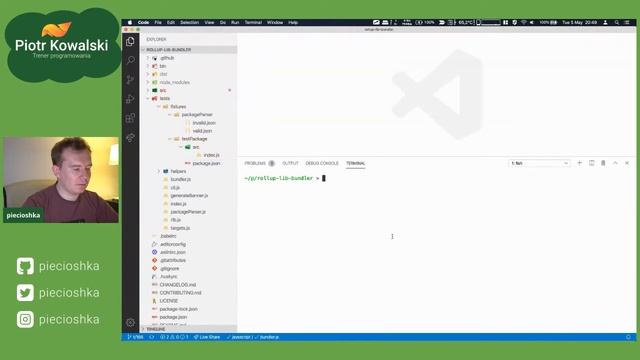
Task: Open the Live Share view in activity bar
Action: click(130, 138)
